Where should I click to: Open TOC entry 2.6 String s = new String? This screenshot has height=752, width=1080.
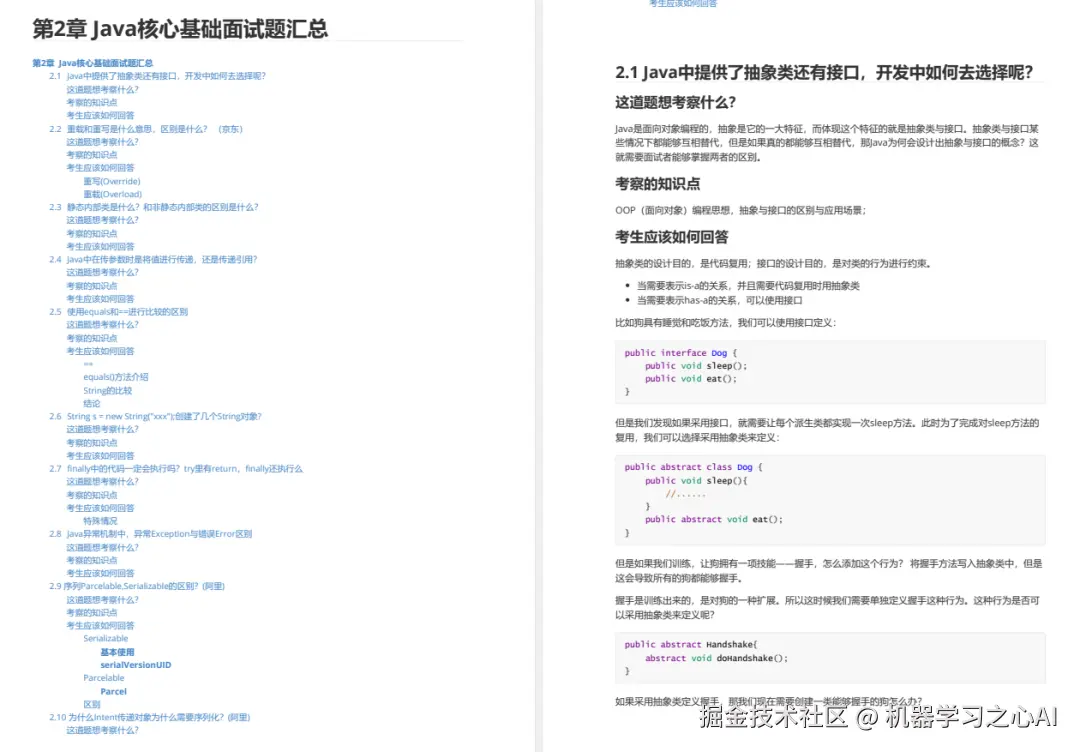point(155,416)
